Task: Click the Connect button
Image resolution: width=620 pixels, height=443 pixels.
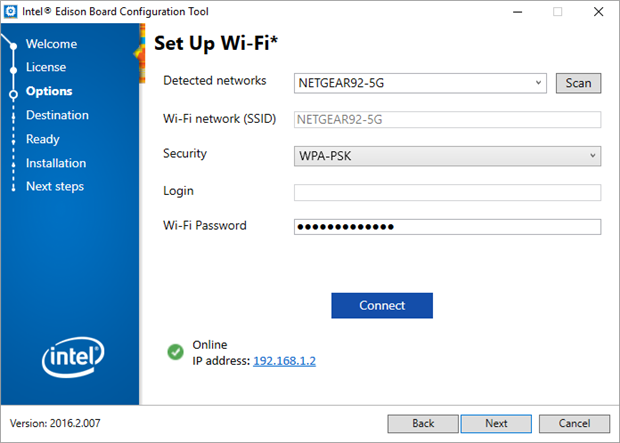Action: coord(382,305)
